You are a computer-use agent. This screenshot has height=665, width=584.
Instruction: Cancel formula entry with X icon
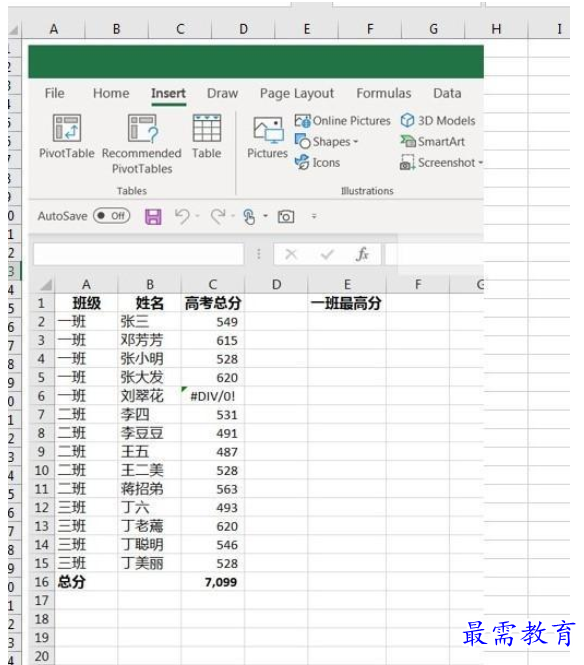(291, 254)
